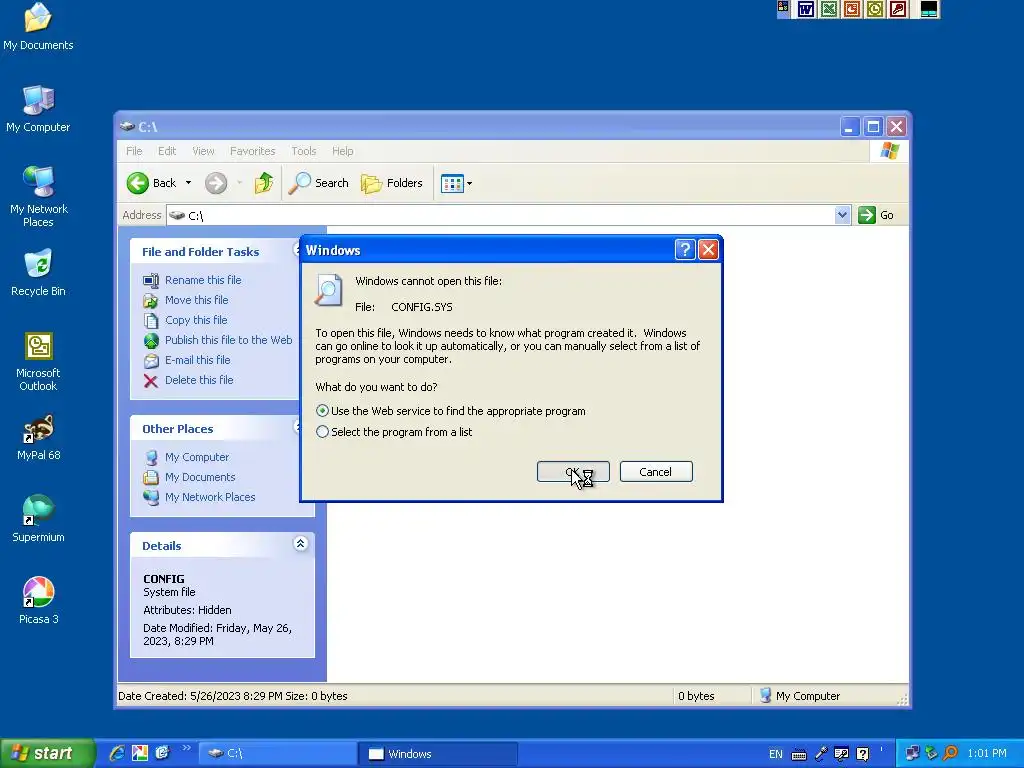Open the File menu
The width and height of the screenshot is (1024, 768).
click(134, 151)
